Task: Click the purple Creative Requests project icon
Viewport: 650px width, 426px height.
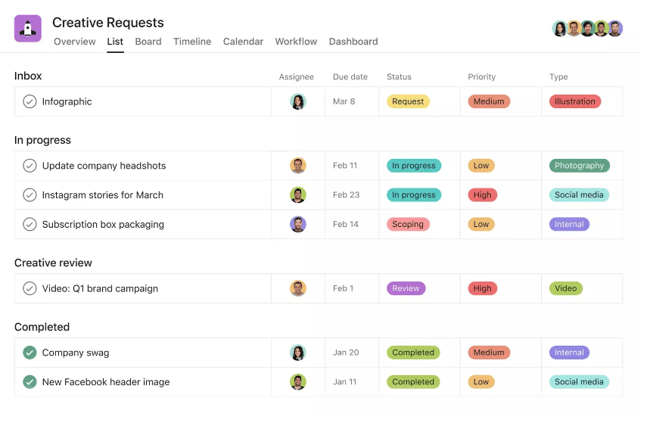Action: pyautogui.click(x=28, y=29)
